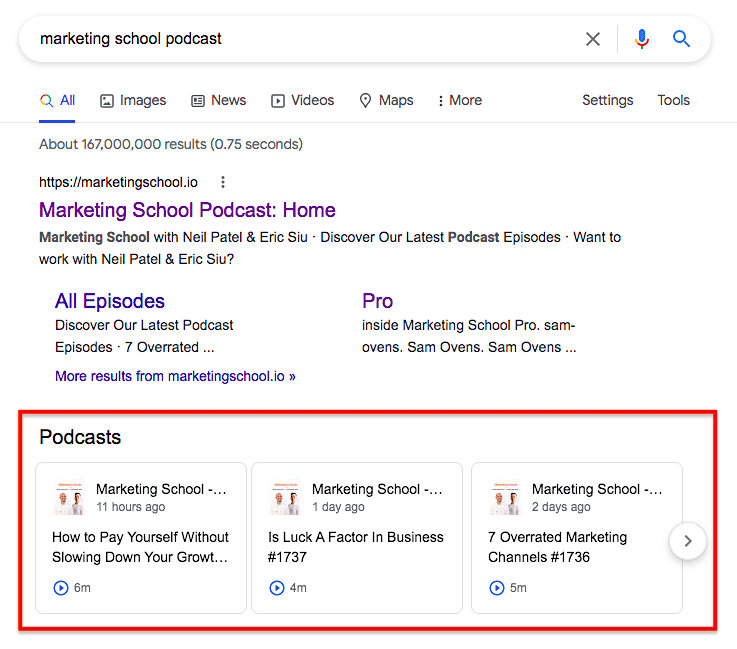Open the Pro sitelink
The width and height of the screenshot is (737, 649).
tap(377, 301)
